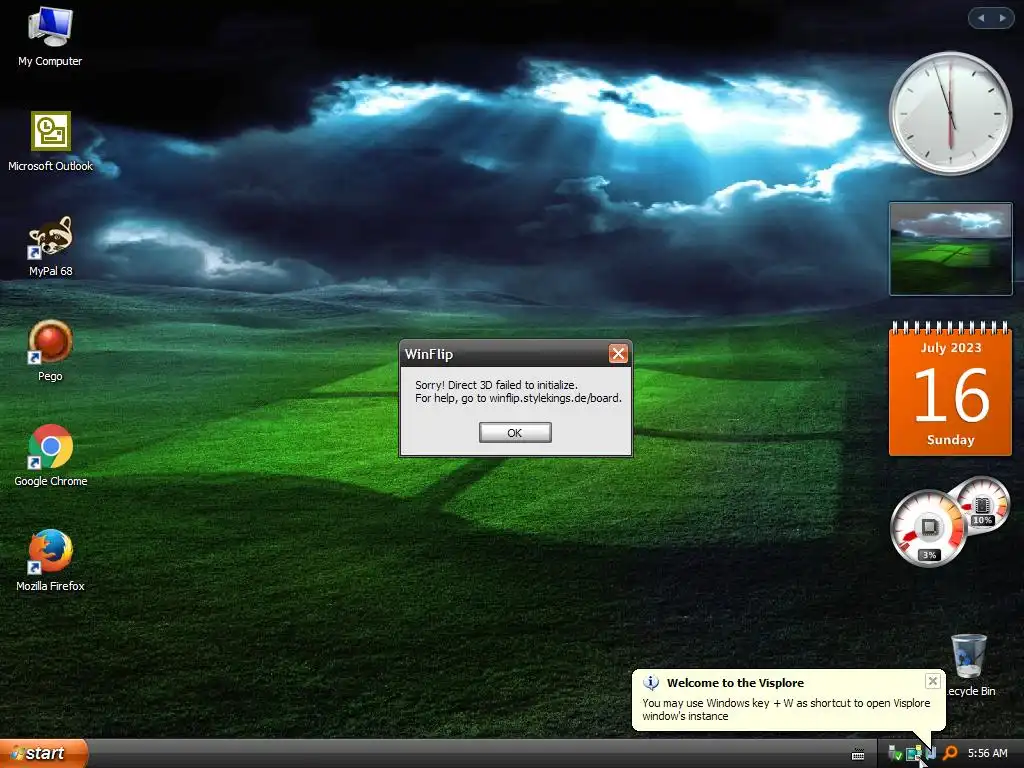Select the Microsoft Outlook desktop icon
Screen dimensions: 1024x768
pos(50,142)
